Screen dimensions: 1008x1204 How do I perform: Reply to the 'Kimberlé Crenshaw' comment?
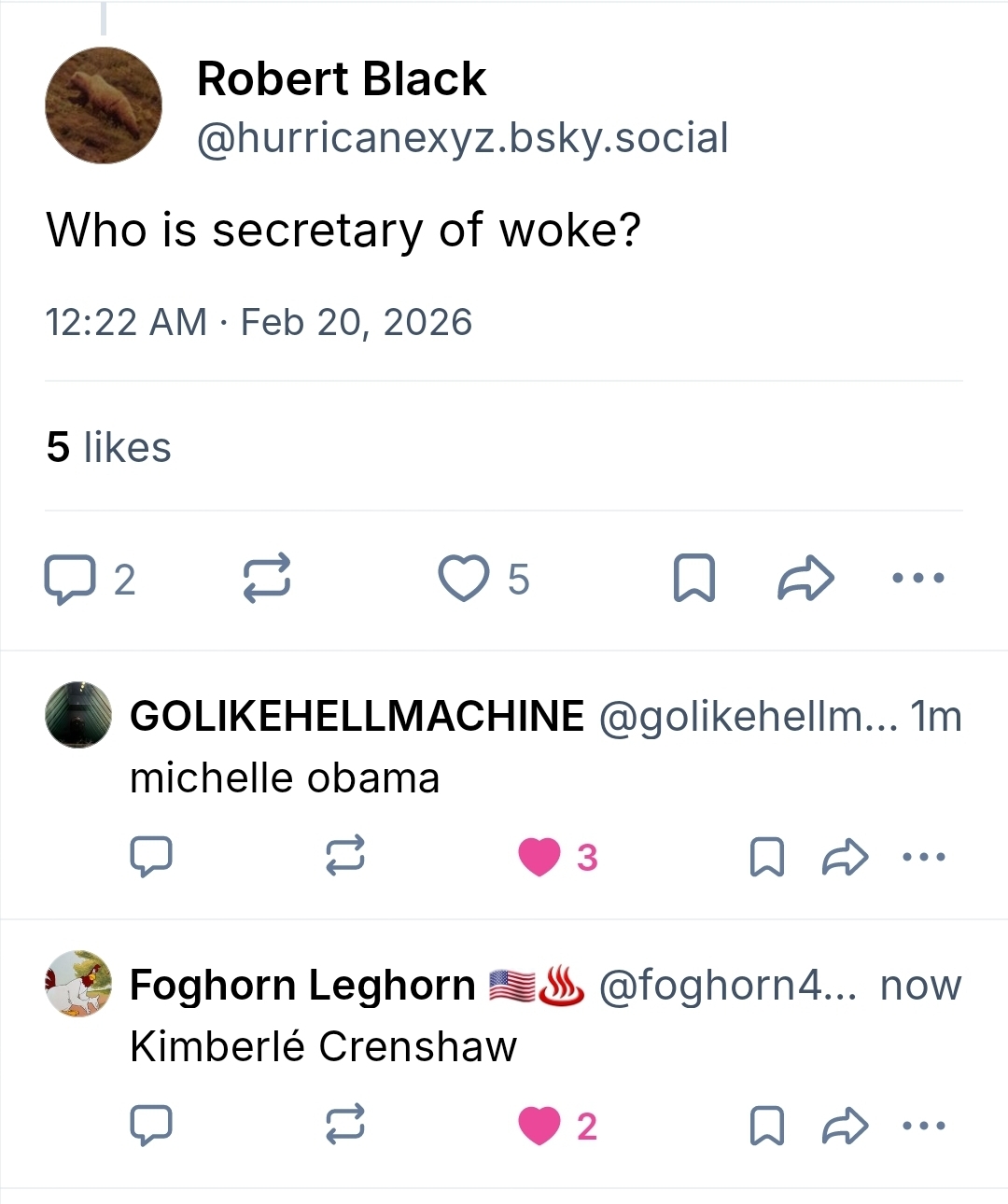151,1126
